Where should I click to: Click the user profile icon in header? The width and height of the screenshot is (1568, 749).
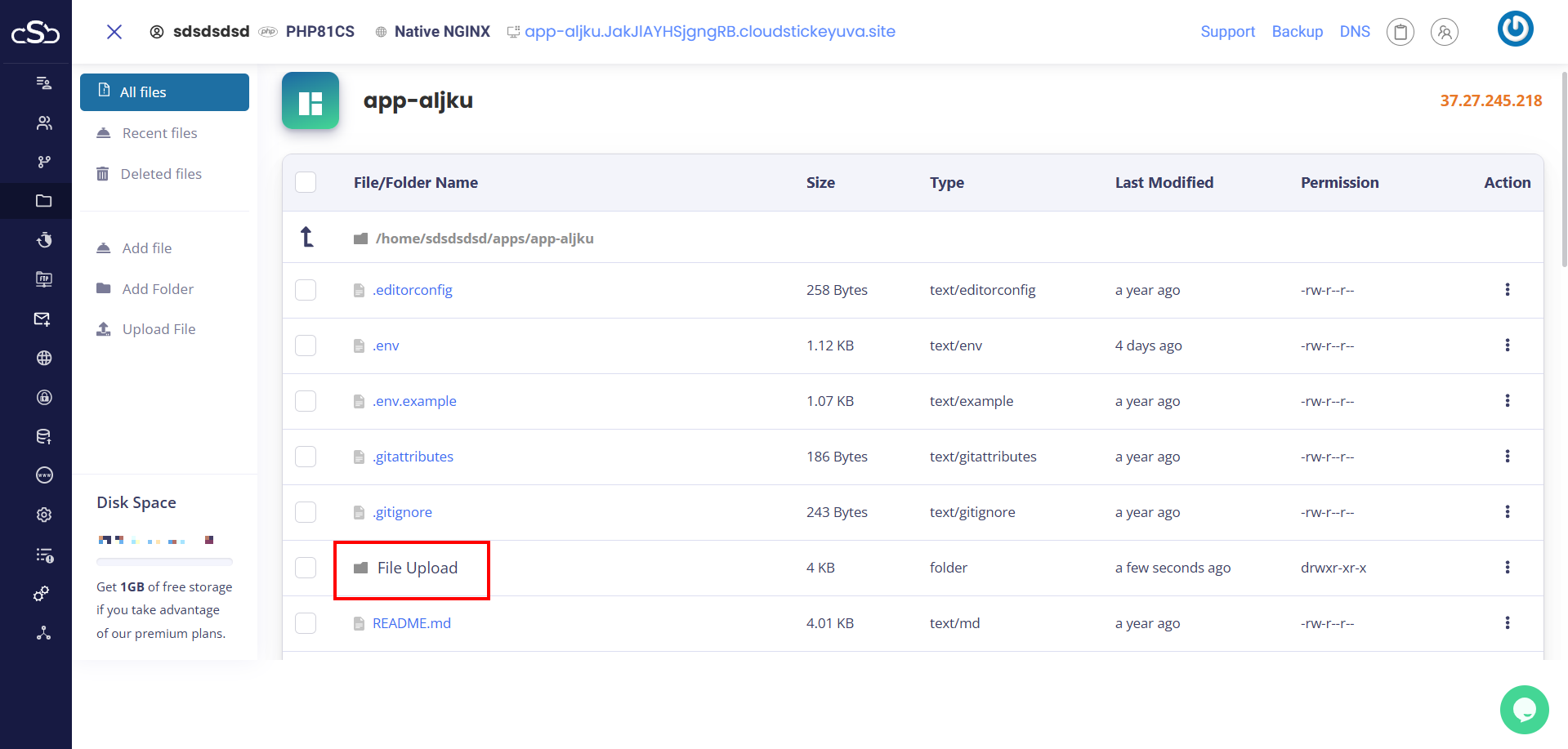[1444, 32]
